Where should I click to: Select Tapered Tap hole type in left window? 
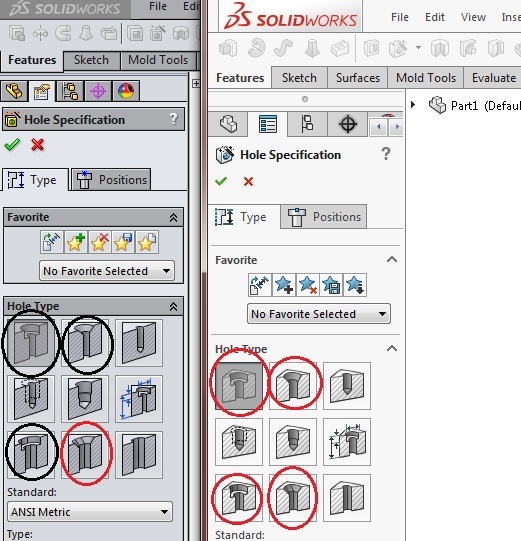85,399
